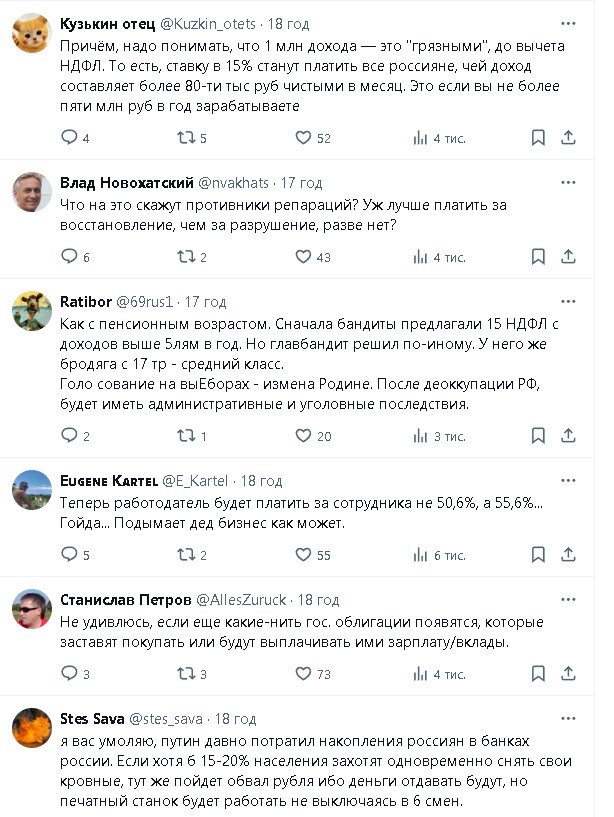The image size is (614, 817).
Task: Open Влад Новохатский's profile avatar
Action: (x=32, y=191)
